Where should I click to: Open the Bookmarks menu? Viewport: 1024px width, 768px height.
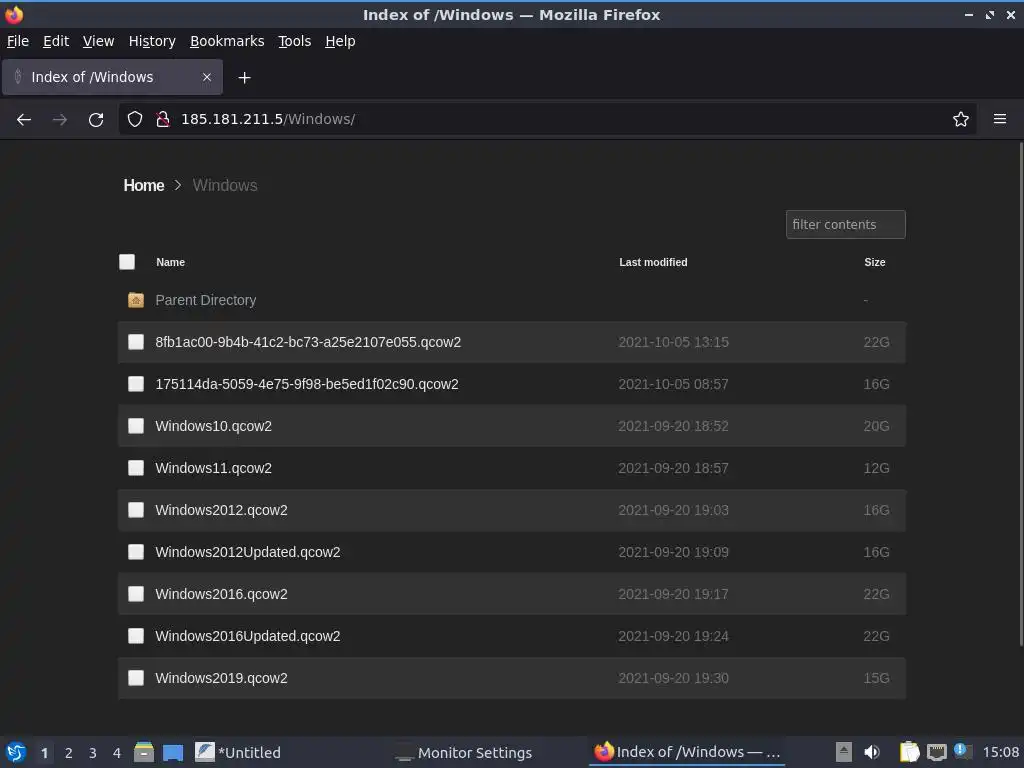pos(227,41)
